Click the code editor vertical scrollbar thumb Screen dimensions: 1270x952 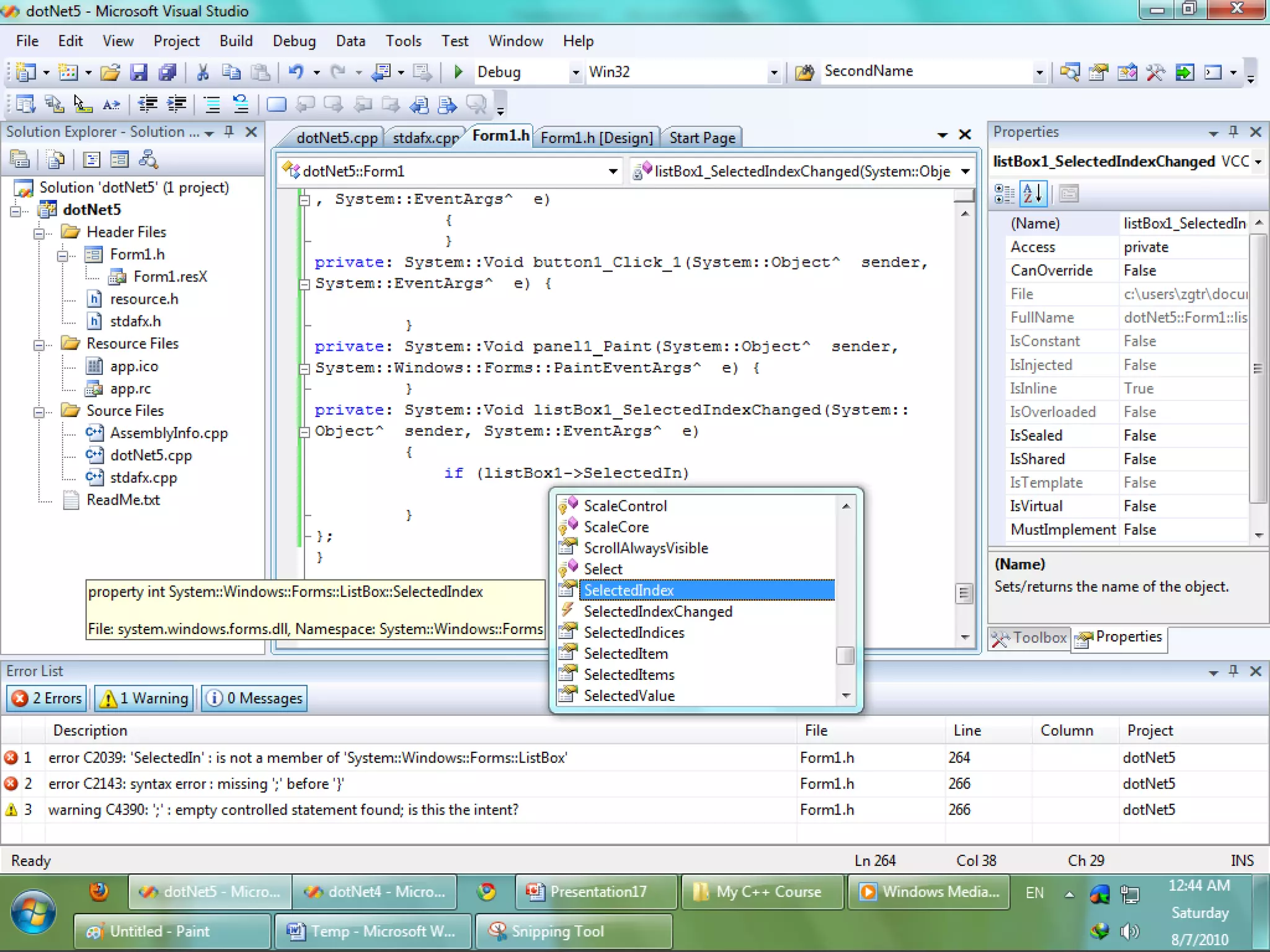pos(964,594)
